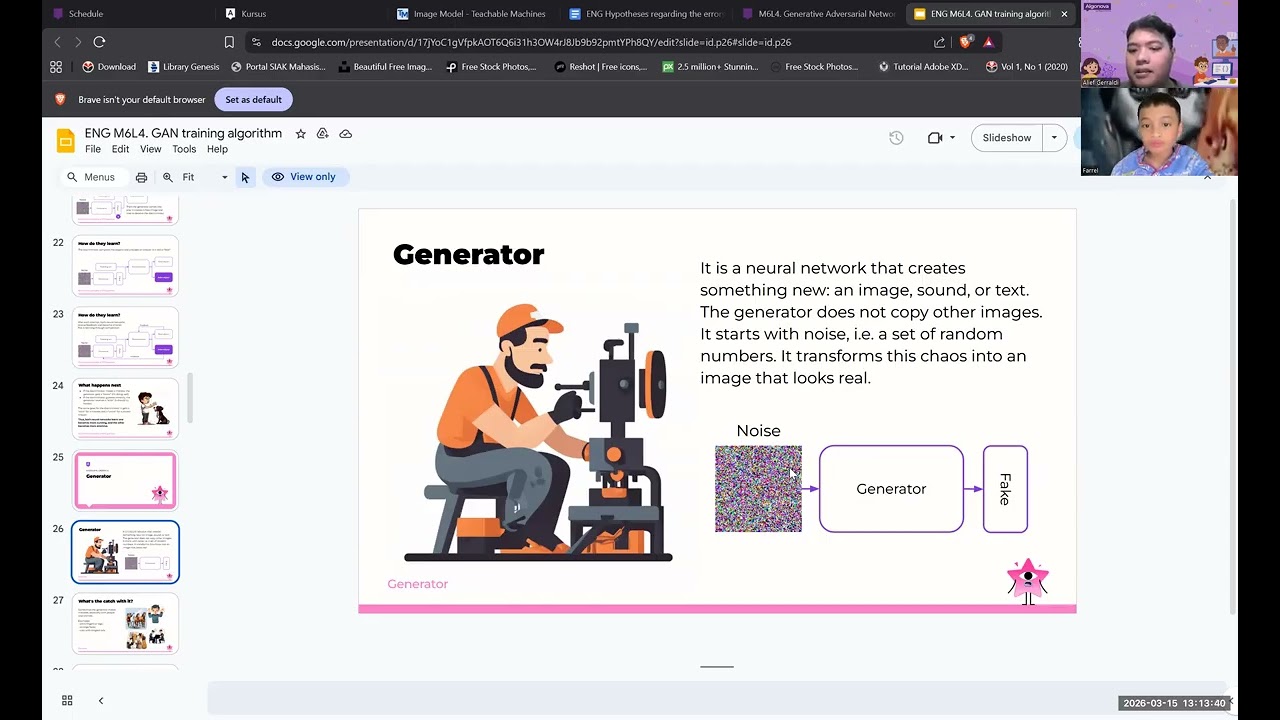Switch to the Image Model Teachable Machines tab

[x=473, y=14]
